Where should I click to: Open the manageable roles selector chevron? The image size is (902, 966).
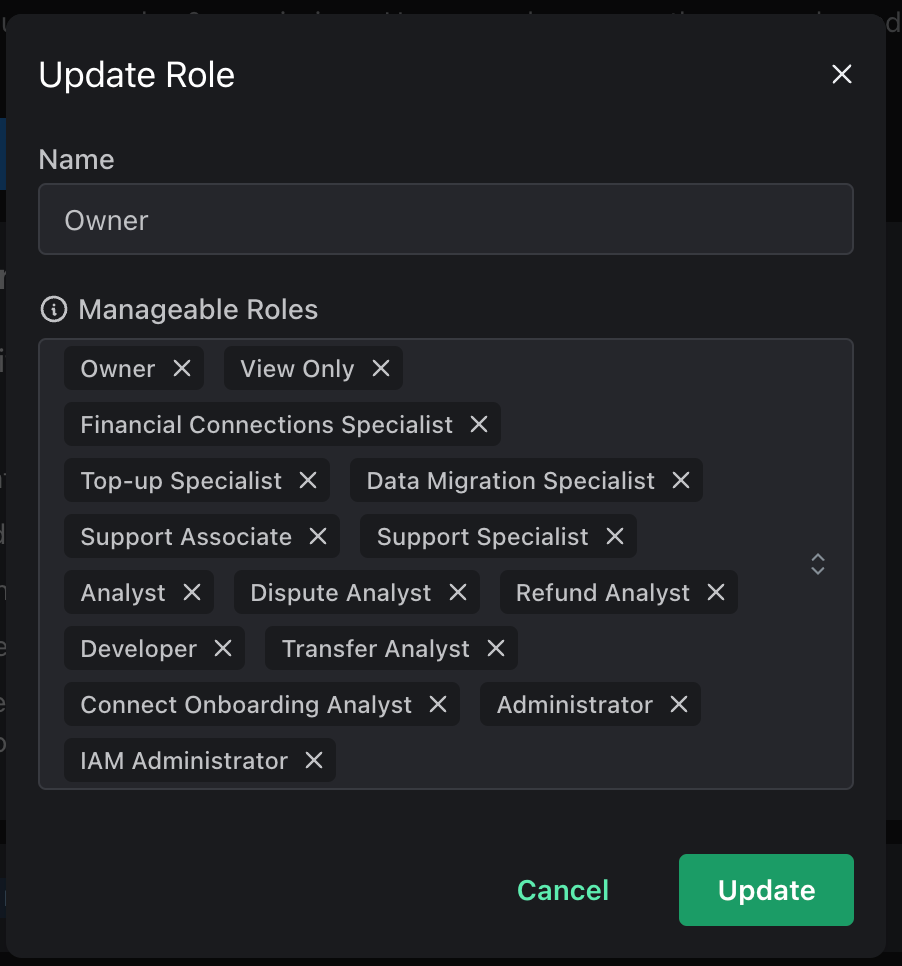coord(817,565)
